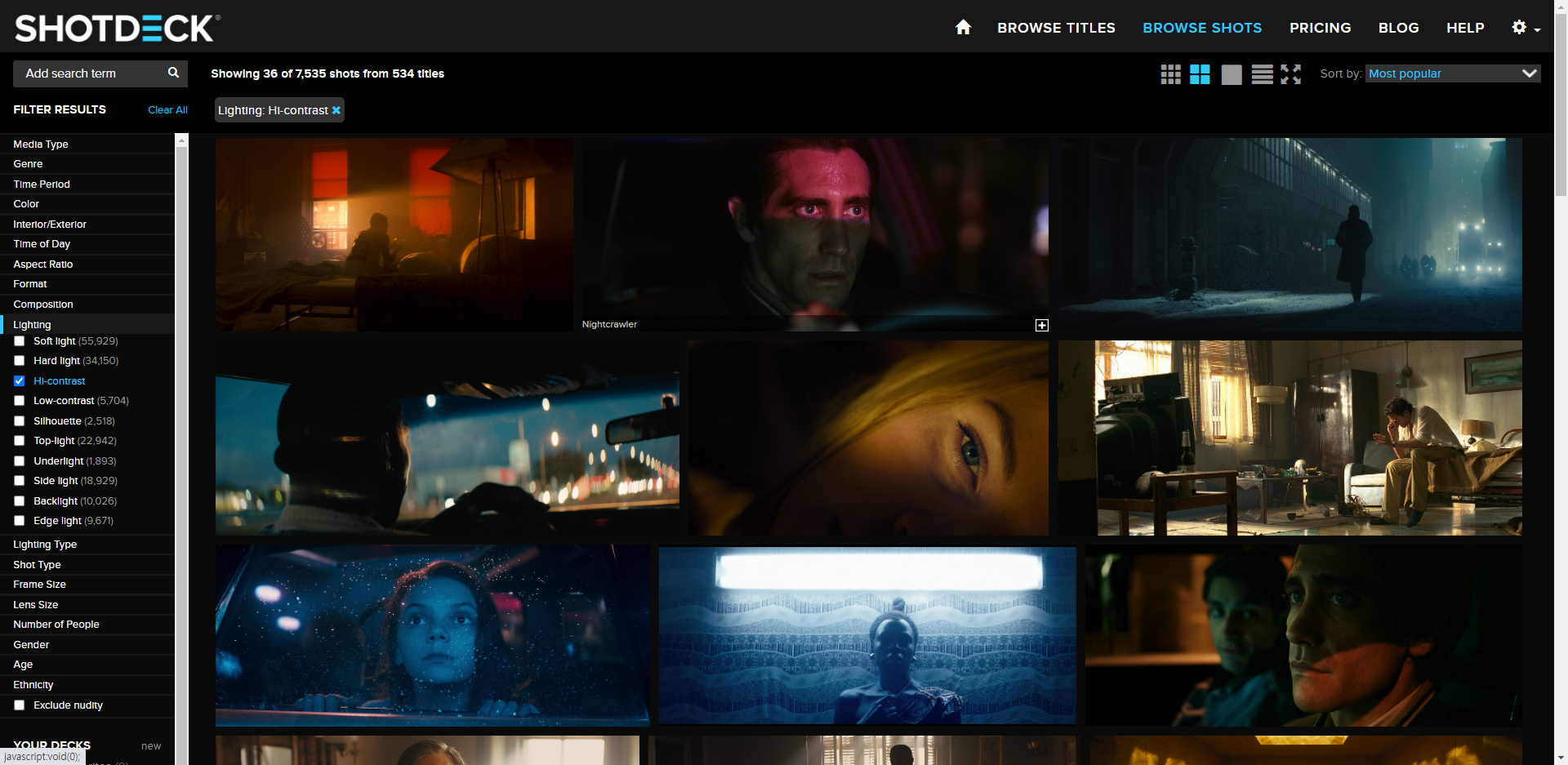Viewport: 1568px width, 765px height.
Task: Open the car interior night bokeh shot
Action: pyautogui.click(x=447, y=438)
